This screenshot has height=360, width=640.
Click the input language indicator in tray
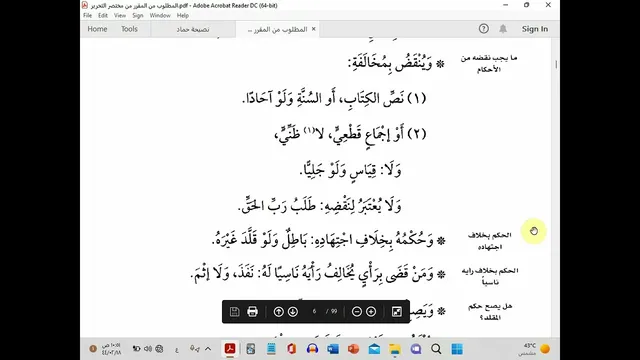[177, 350]
